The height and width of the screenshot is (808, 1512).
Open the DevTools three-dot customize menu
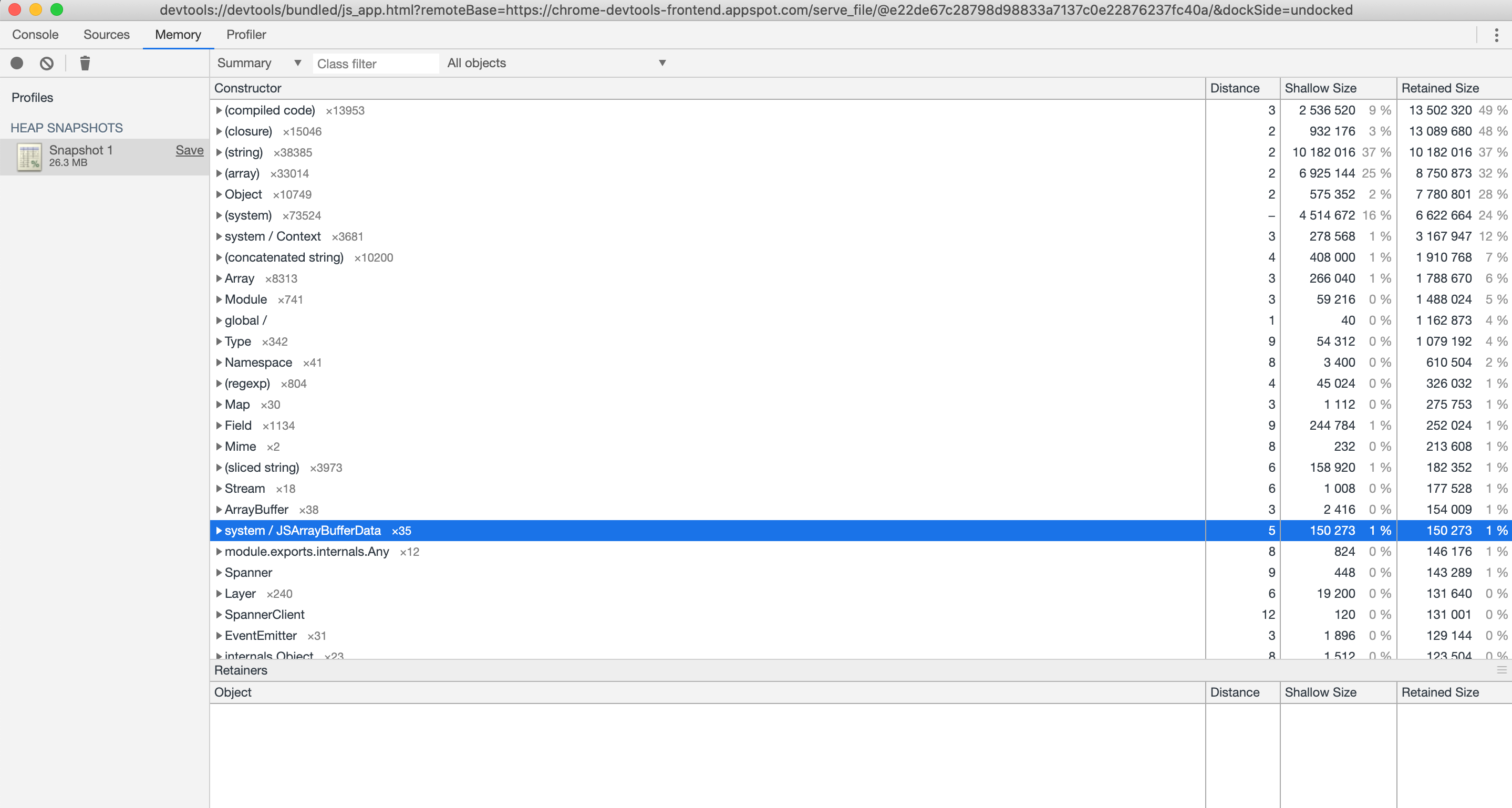pyautogui.click(x=1496, y=34)
